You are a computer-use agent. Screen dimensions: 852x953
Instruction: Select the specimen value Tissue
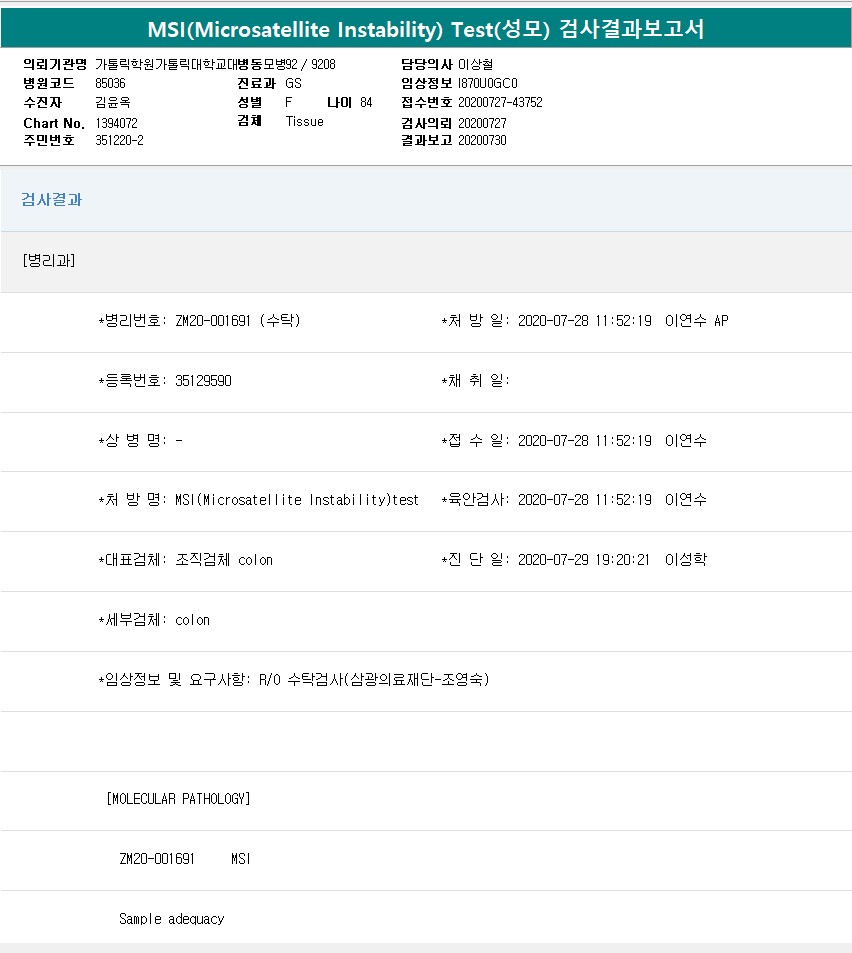click(304, 122)
